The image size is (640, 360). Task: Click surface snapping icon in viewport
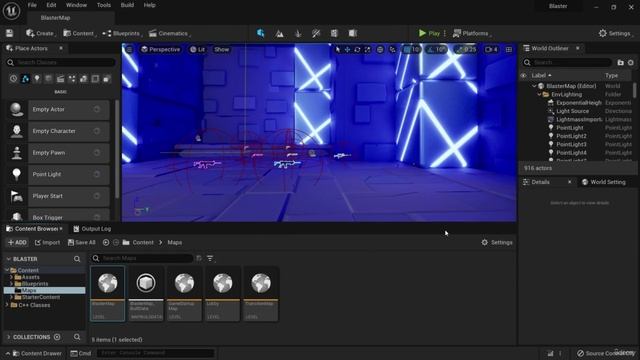(393, 49)
